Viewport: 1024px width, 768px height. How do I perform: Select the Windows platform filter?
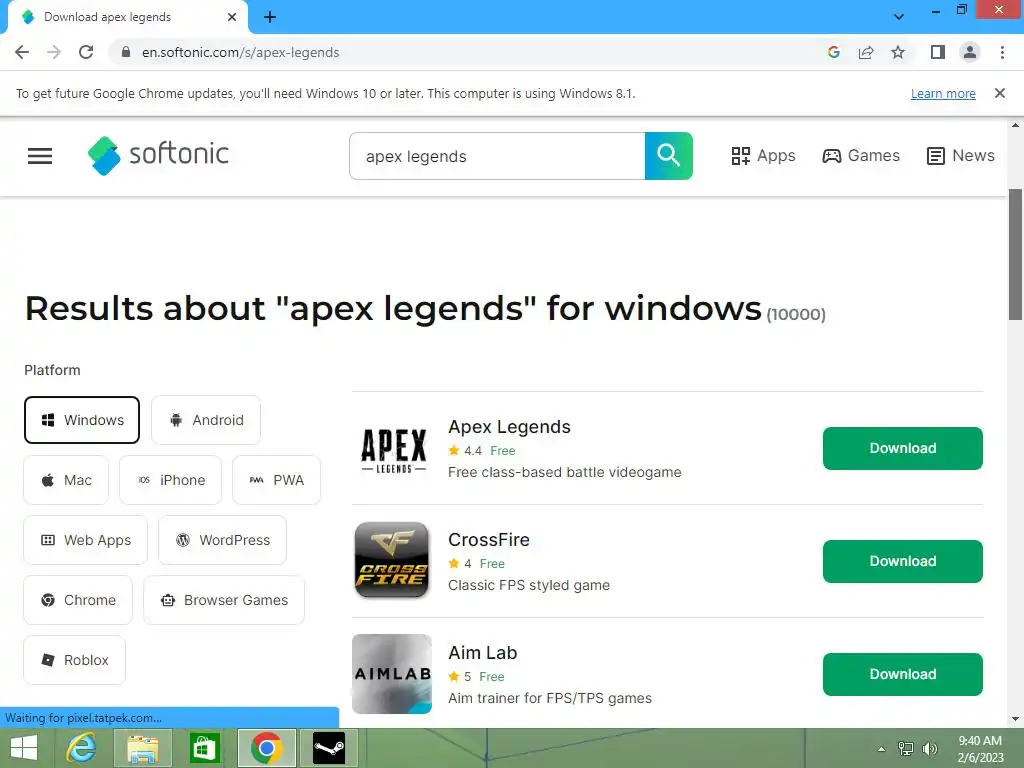pos(82,420)
